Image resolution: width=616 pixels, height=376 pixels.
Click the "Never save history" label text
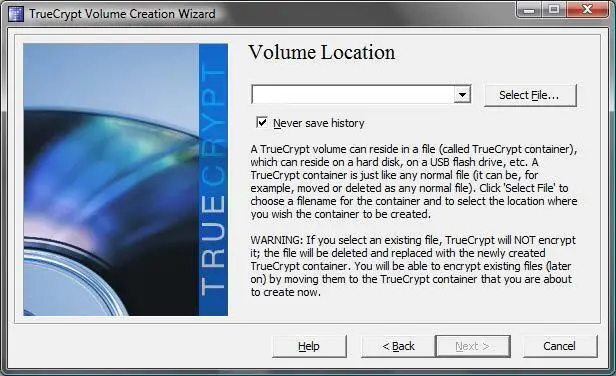pyautogui.click(x=319, y=123)
